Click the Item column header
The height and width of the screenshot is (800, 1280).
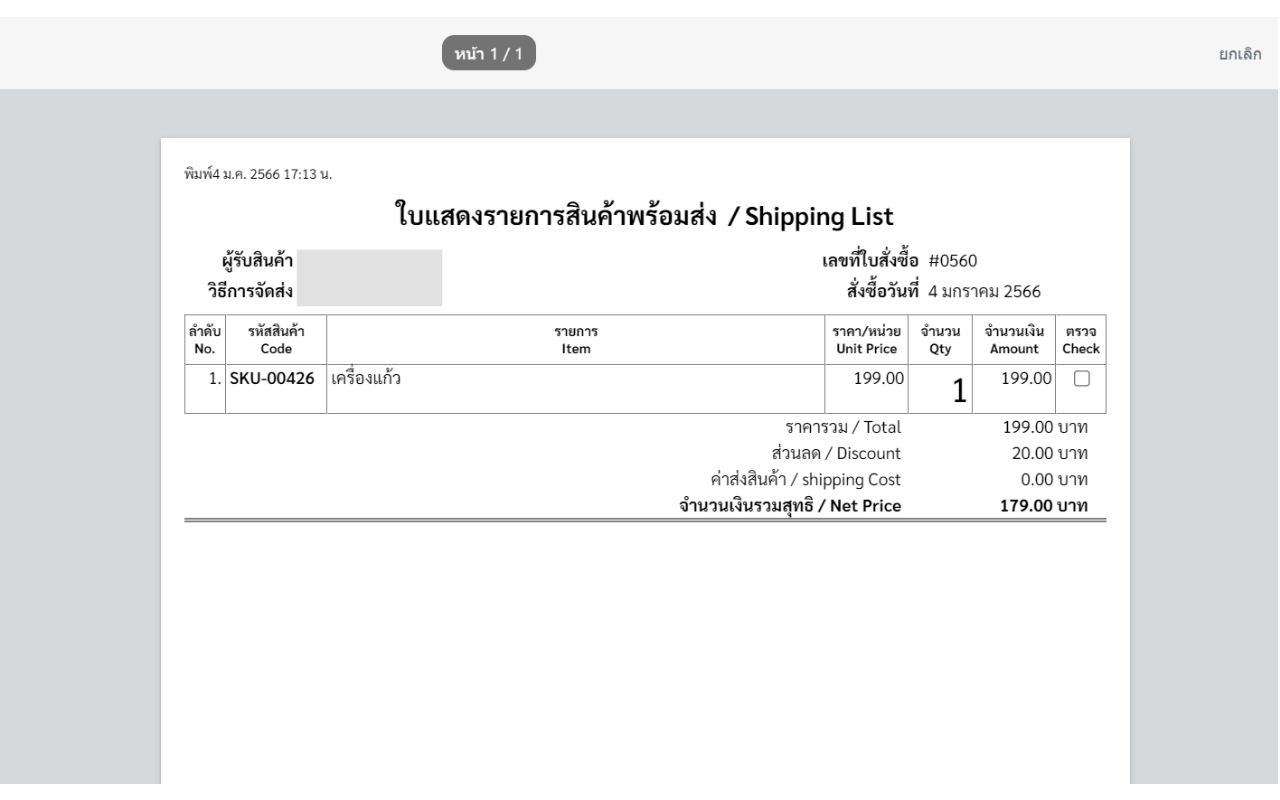pyautogui.click(x=576, y=340)
